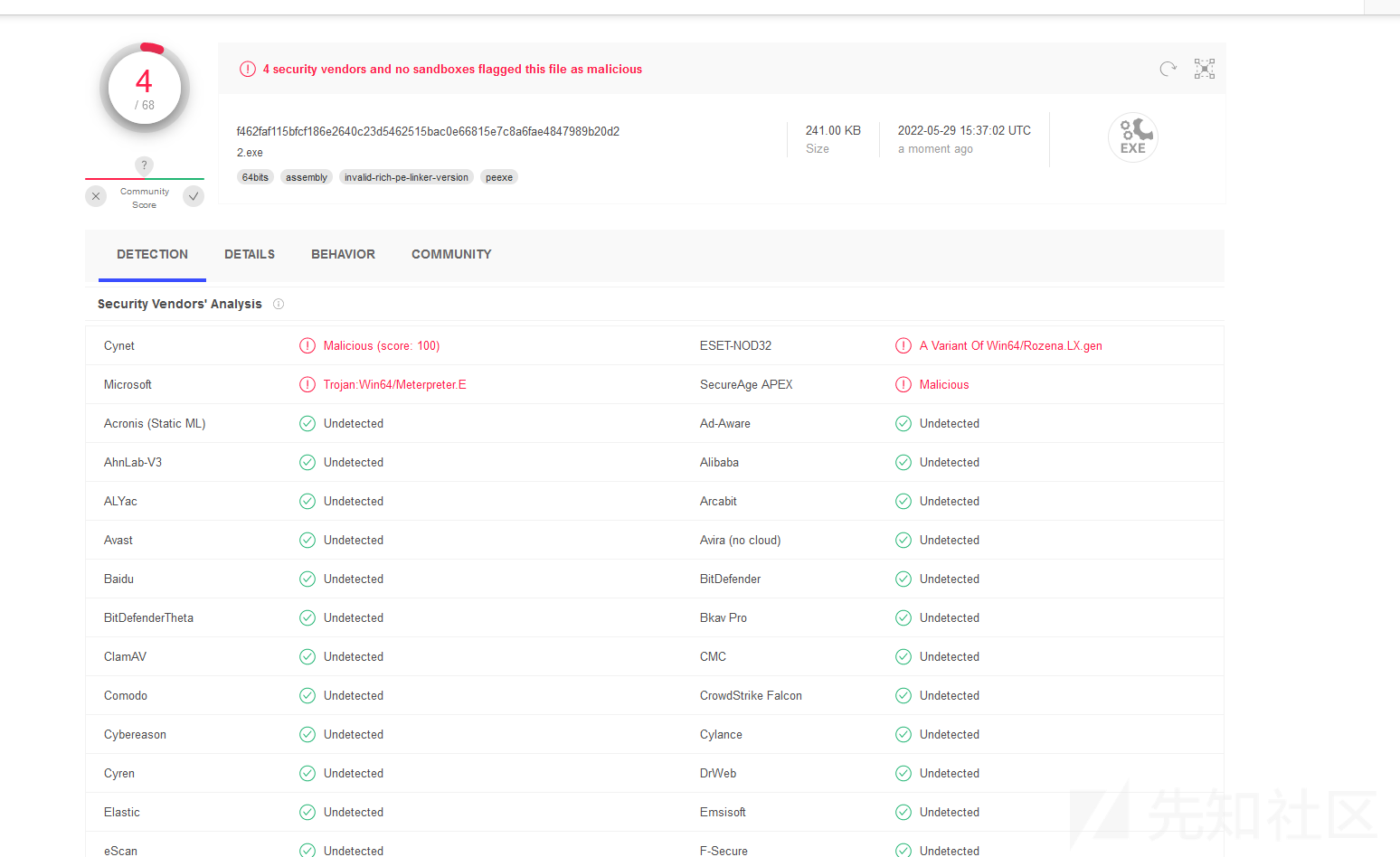This screenshot has width=1400, height=857.
Task: Click the ESET-NOD32 detection alert icon
Action: coord(903,345)
